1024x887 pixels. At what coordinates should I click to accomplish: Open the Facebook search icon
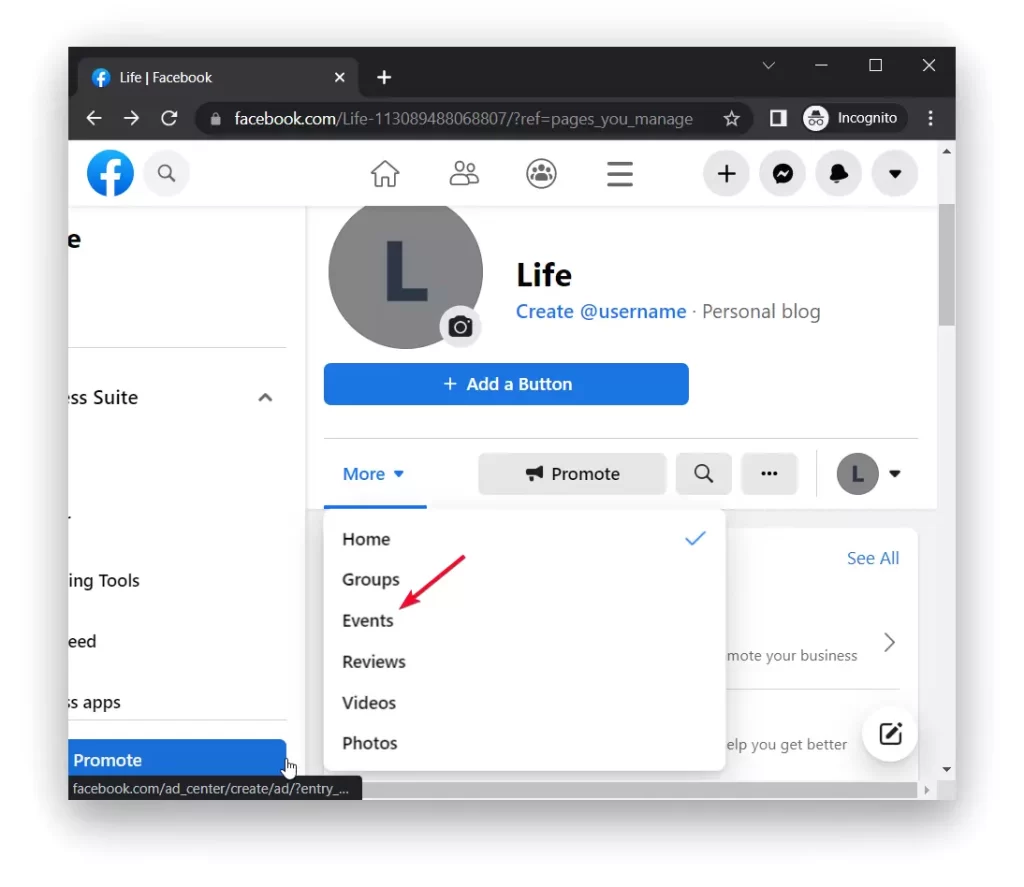(167, 173)
